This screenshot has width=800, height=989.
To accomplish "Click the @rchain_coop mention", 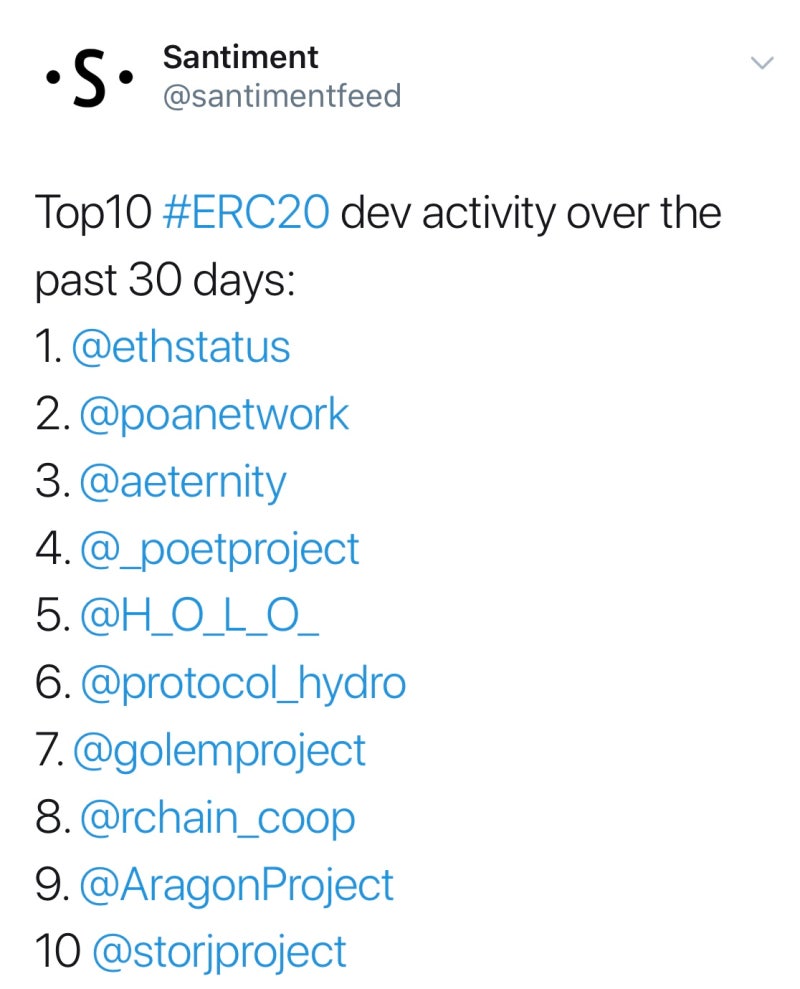I will point(216,818).
